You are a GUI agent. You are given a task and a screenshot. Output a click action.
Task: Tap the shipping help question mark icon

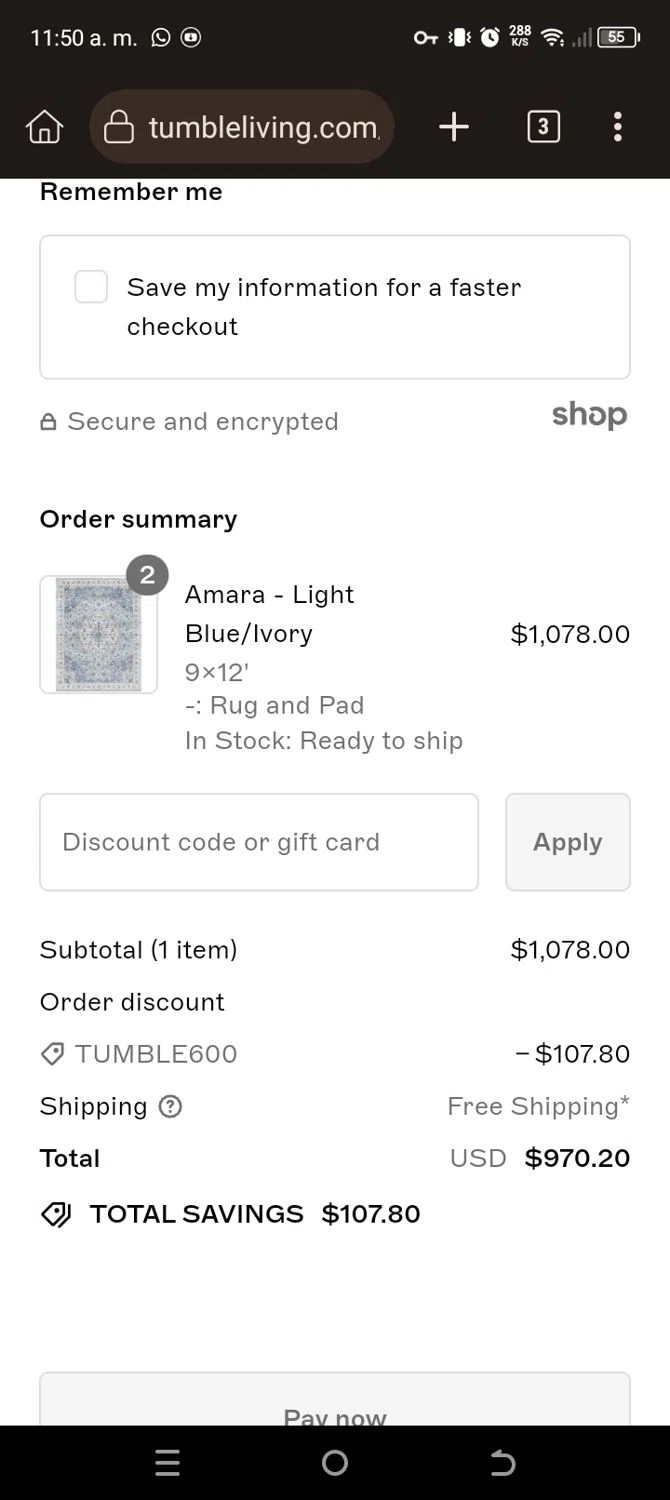click(x=171, y=1106)
